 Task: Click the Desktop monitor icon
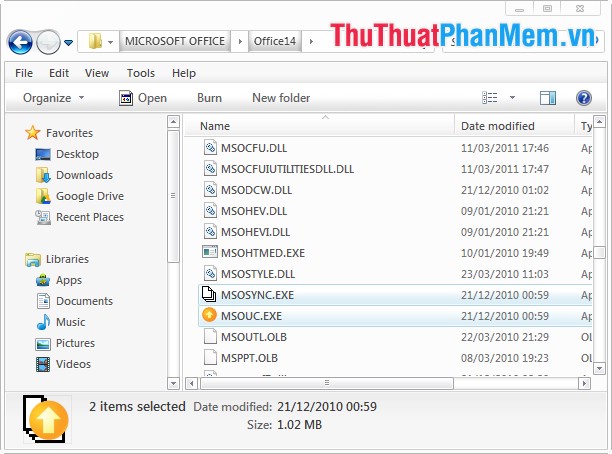[x=43, y=155]
